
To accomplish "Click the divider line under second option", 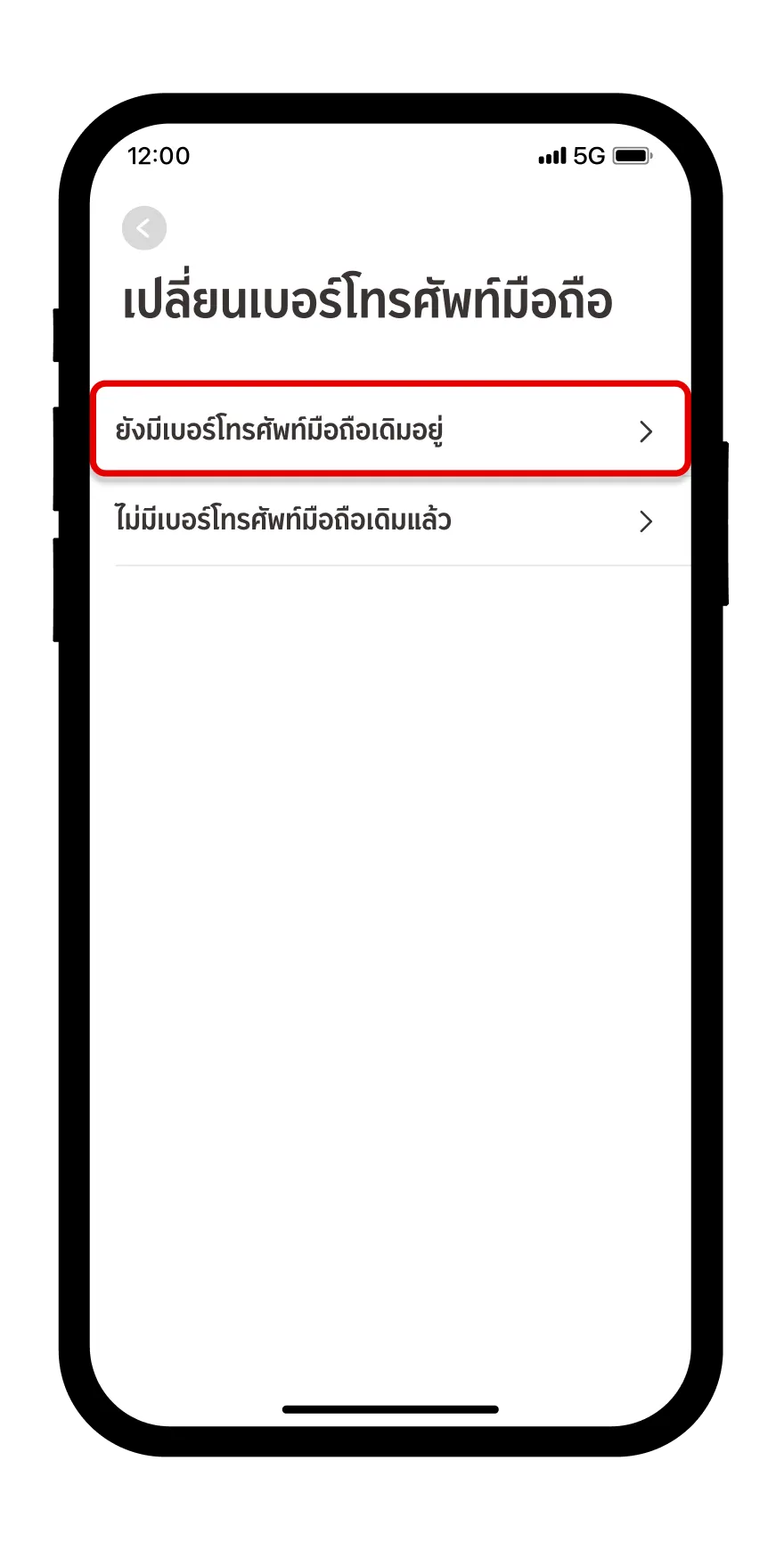I will coord(403,565).
